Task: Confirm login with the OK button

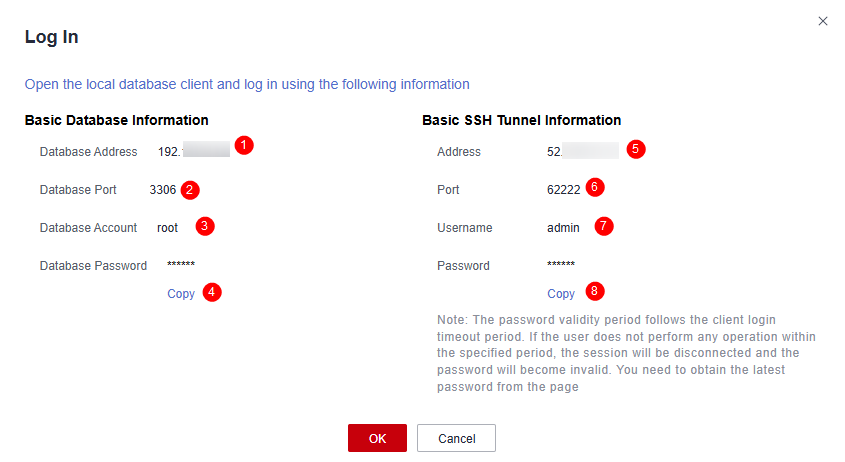Action: pyautogui.click(x=377, y=438)
